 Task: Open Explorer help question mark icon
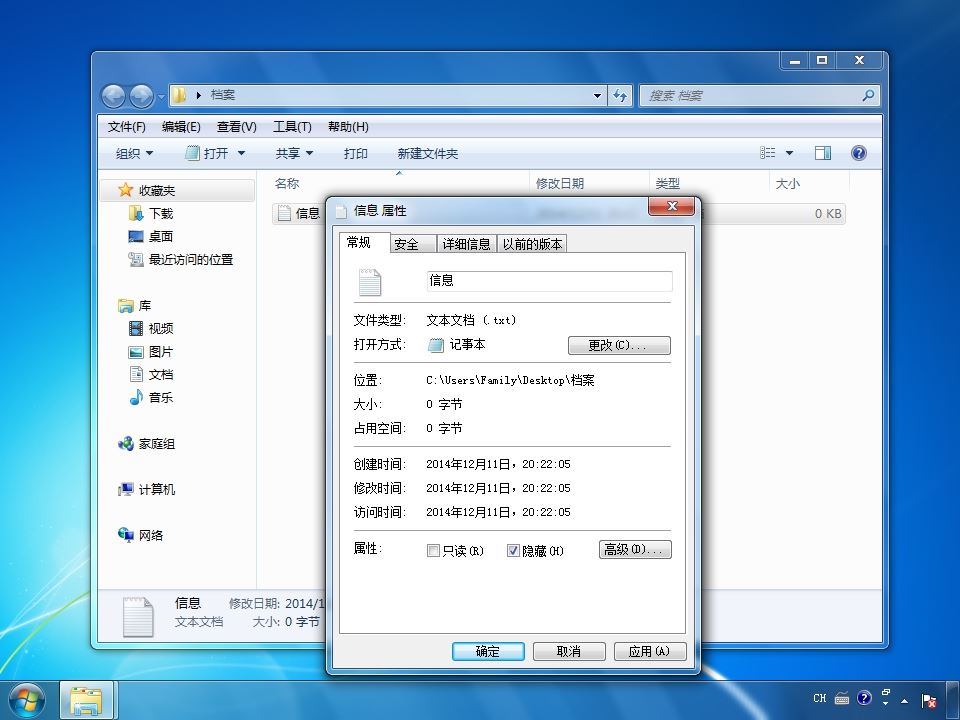coord(858,153)
